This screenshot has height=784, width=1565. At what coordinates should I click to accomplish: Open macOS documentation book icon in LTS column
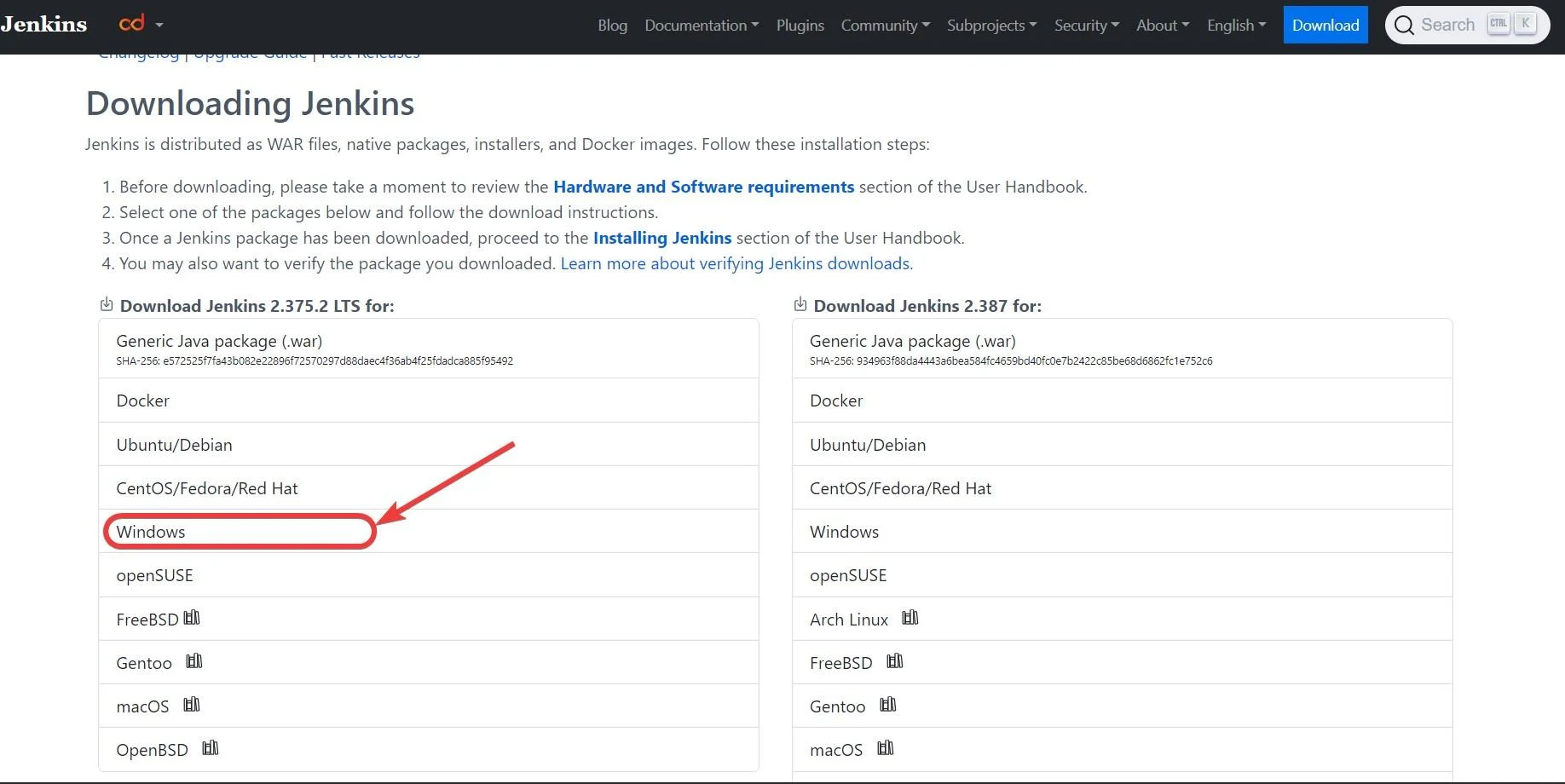click(192, 706)
